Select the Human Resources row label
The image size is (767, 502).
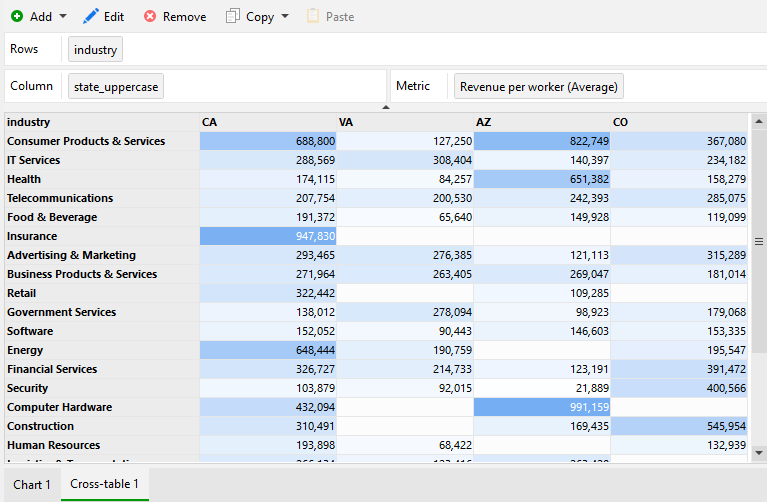(102, 445)
